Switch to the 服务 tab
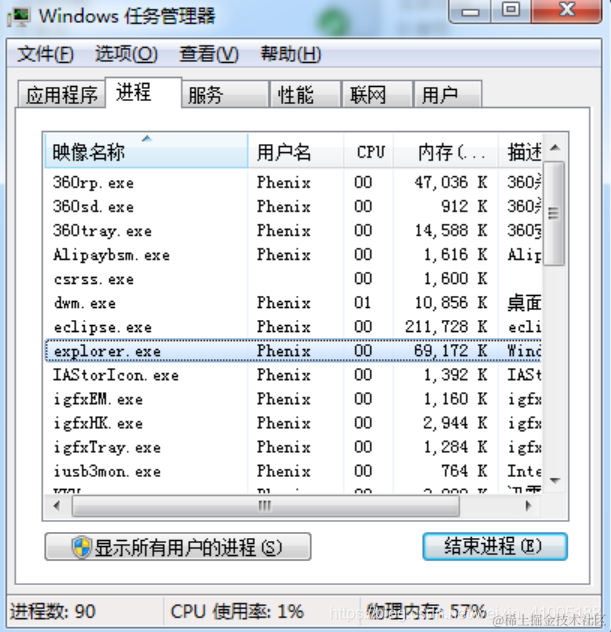 (225, 95)
